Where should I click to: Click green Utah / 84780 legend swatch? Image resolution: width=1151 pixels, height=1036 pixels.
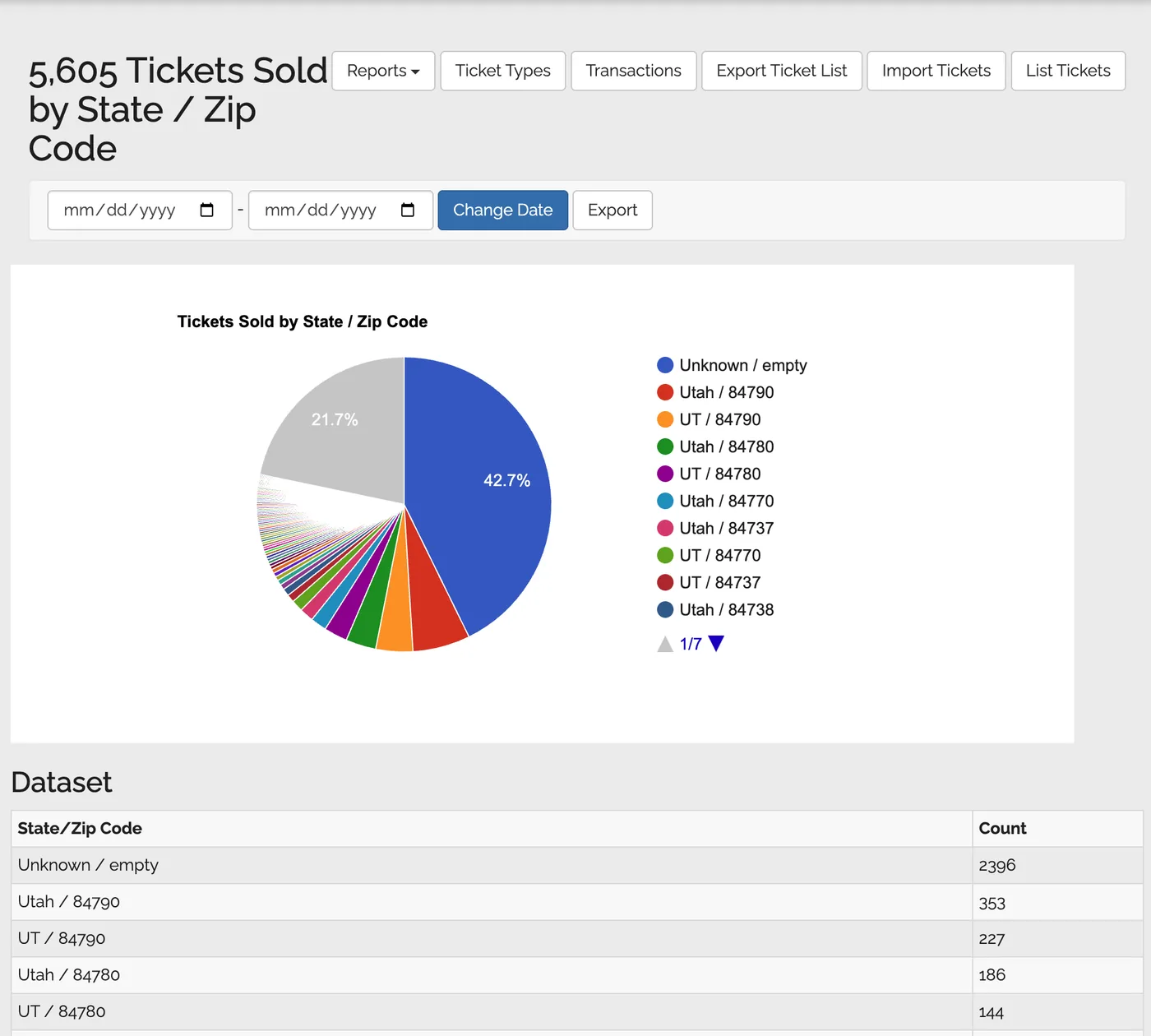(665, 446)
